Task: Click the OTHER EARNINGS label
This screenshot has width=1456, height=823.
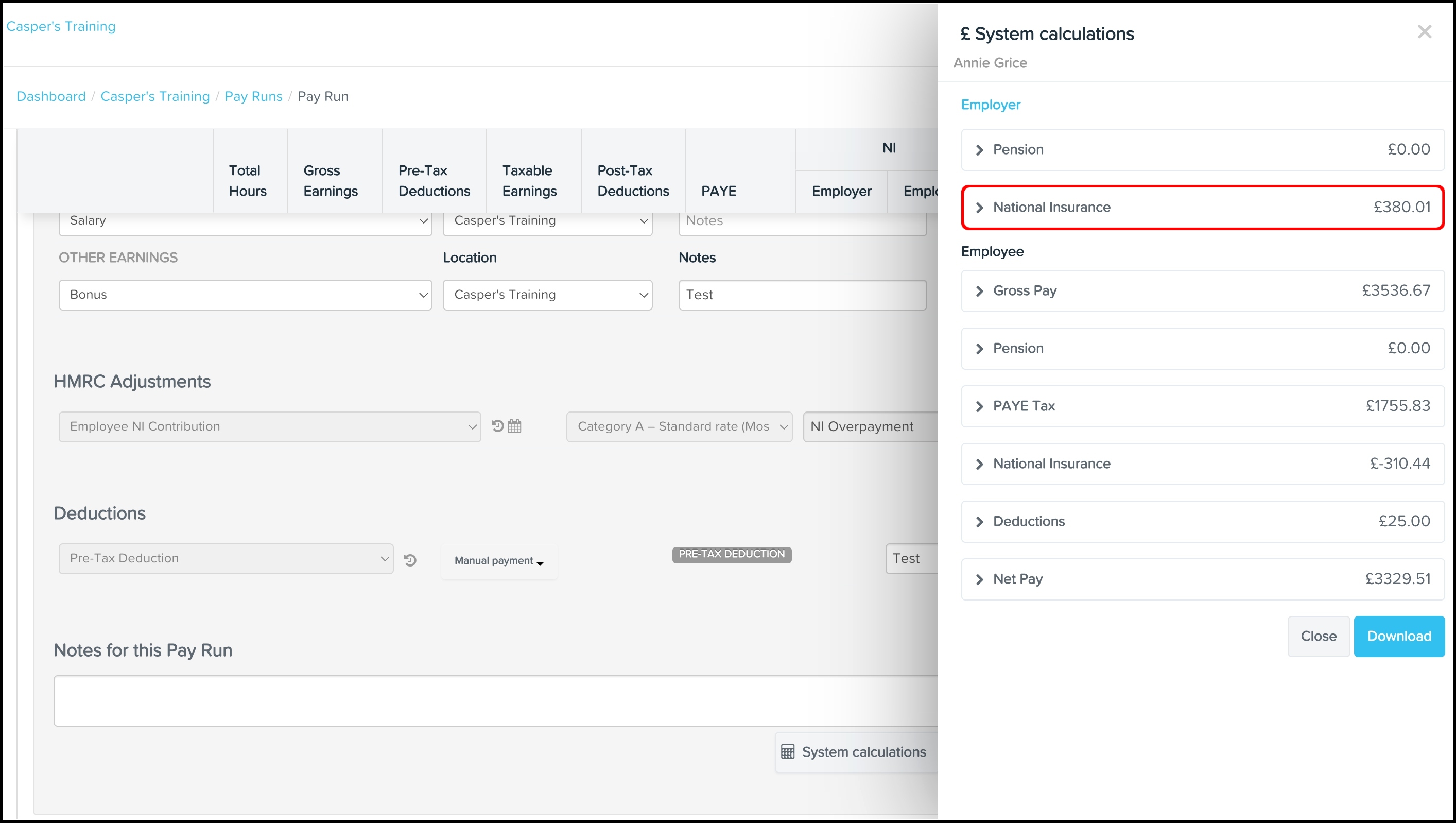Action: [x=118, y=258]
